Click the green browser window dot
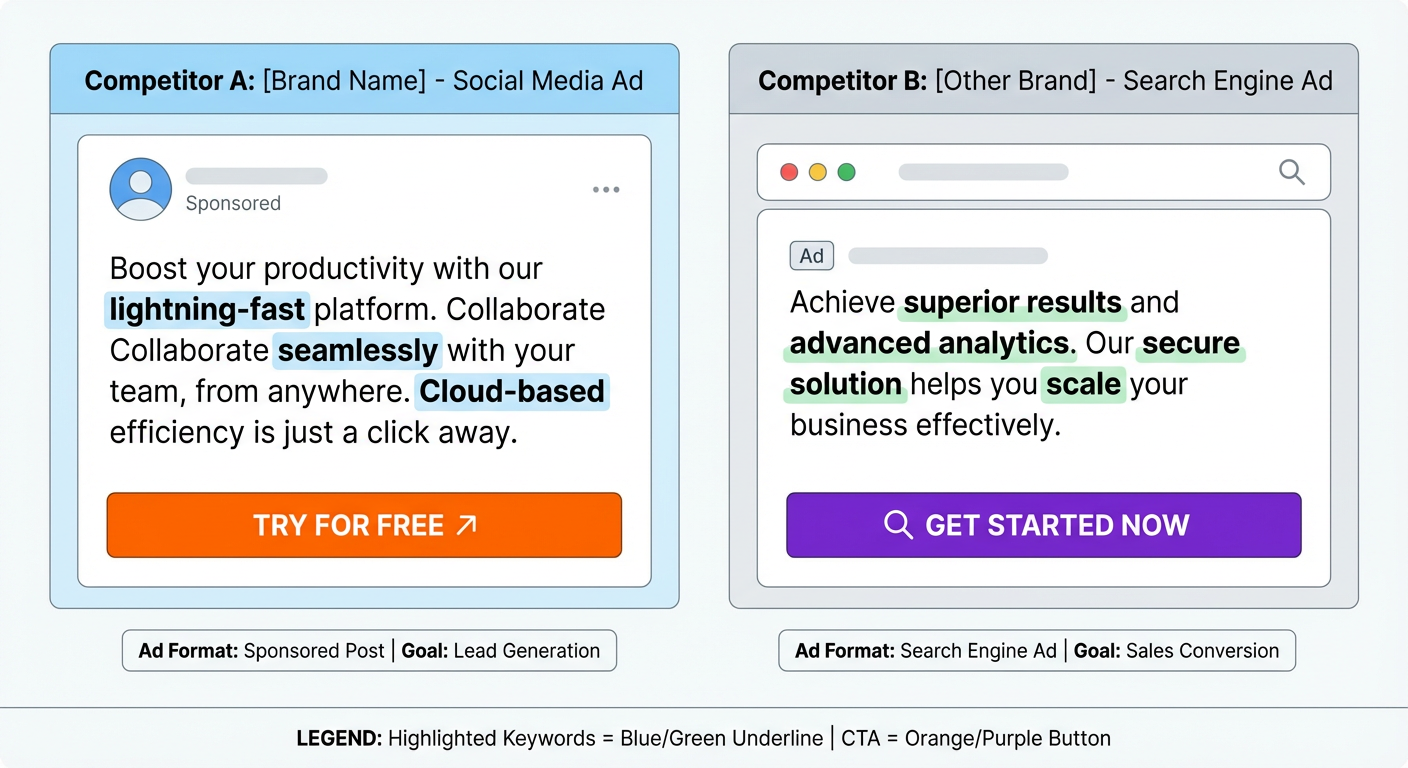 [x=846, y=172]
